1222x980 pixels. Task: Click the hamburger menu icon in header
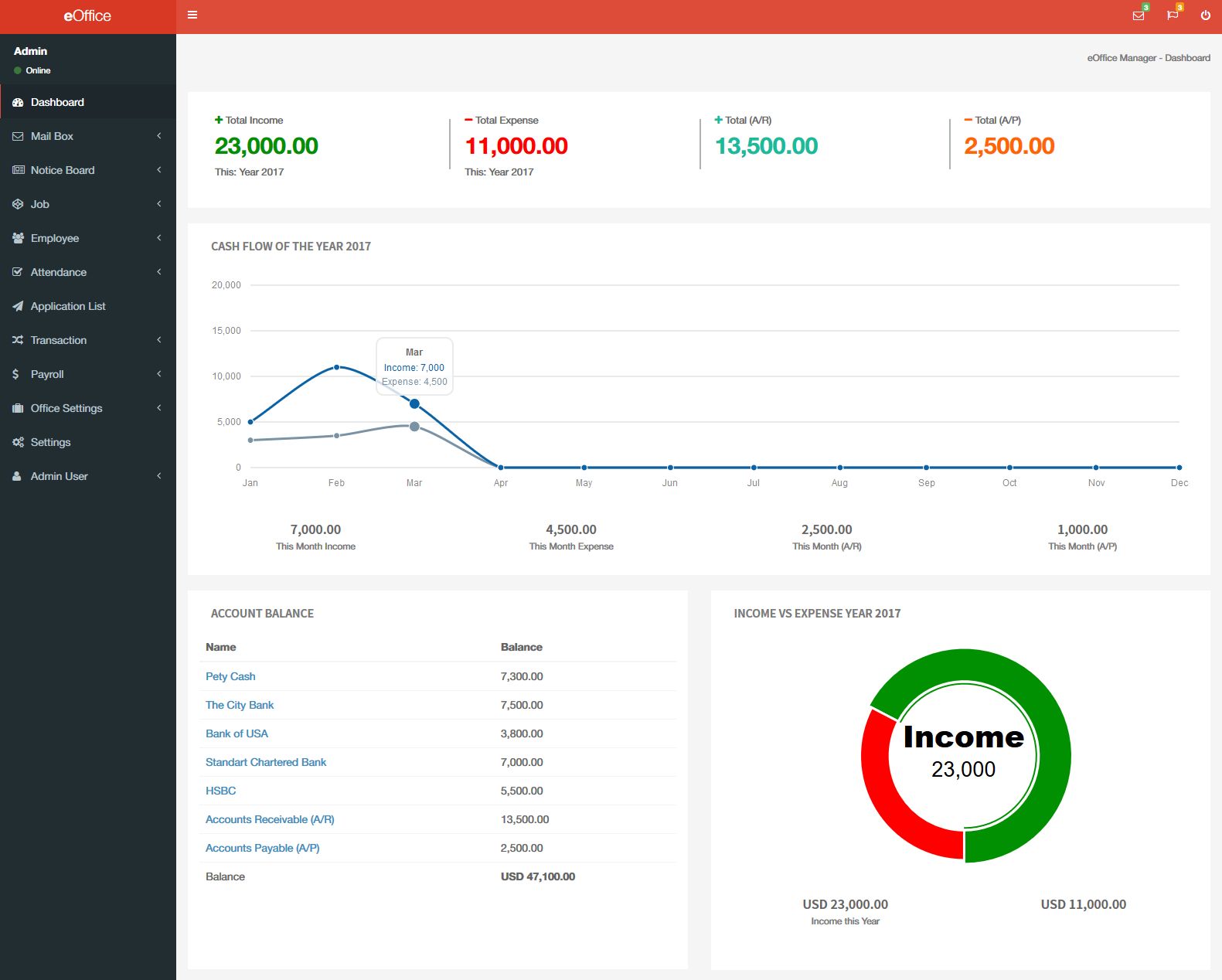click(192, 15)
